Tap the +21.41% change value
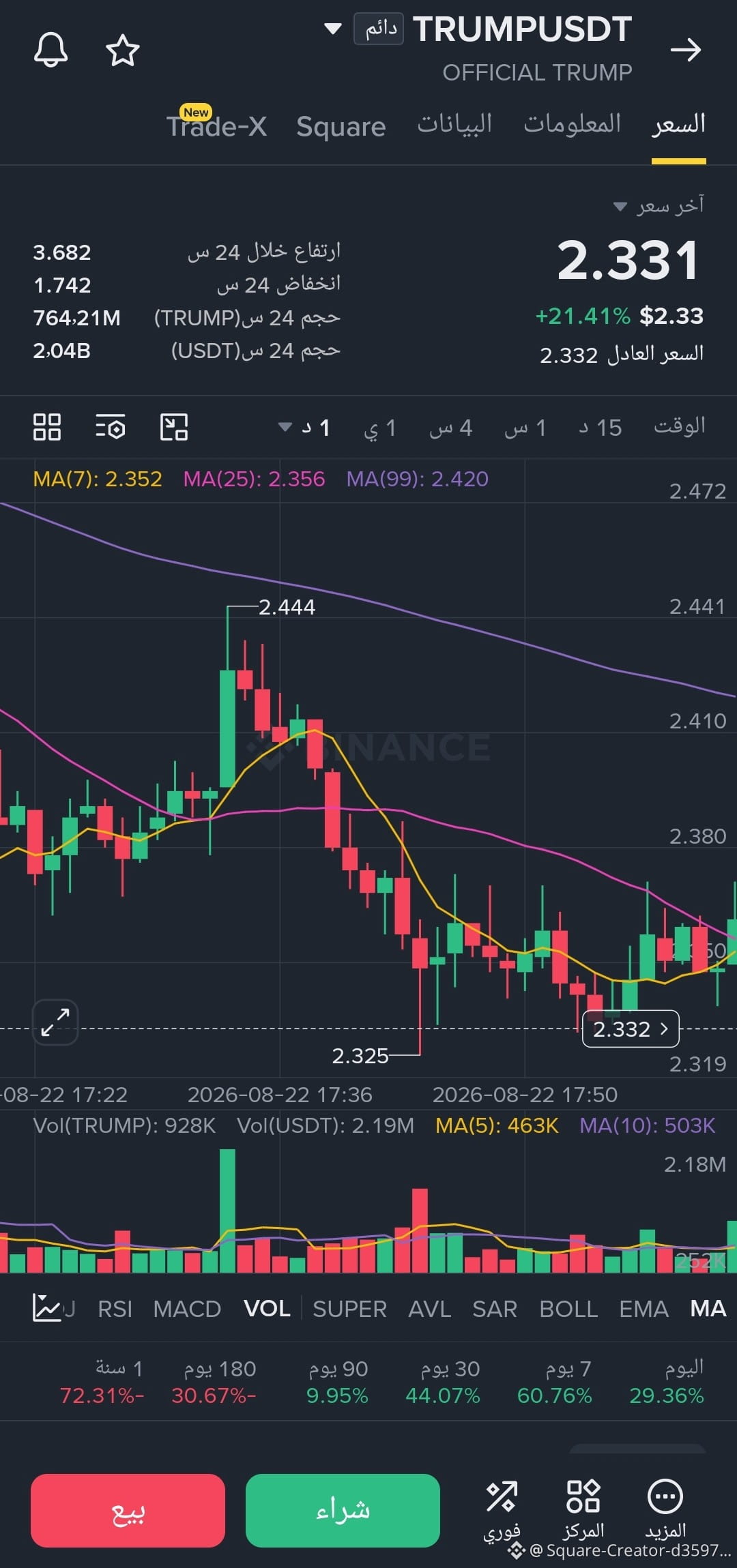The width and height of the screenshot is (737, 1568). [x=583, y=316]
